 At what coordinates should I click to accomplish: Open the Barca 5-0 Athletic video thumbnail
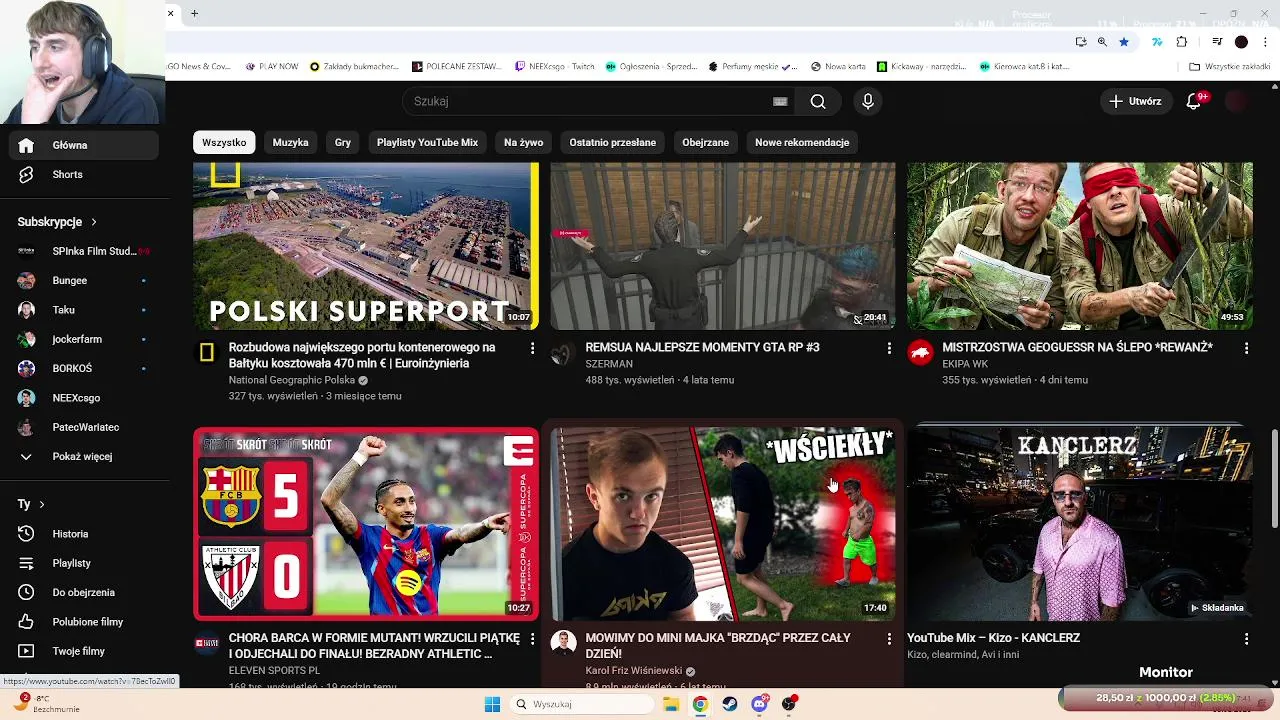pos(366,524)
